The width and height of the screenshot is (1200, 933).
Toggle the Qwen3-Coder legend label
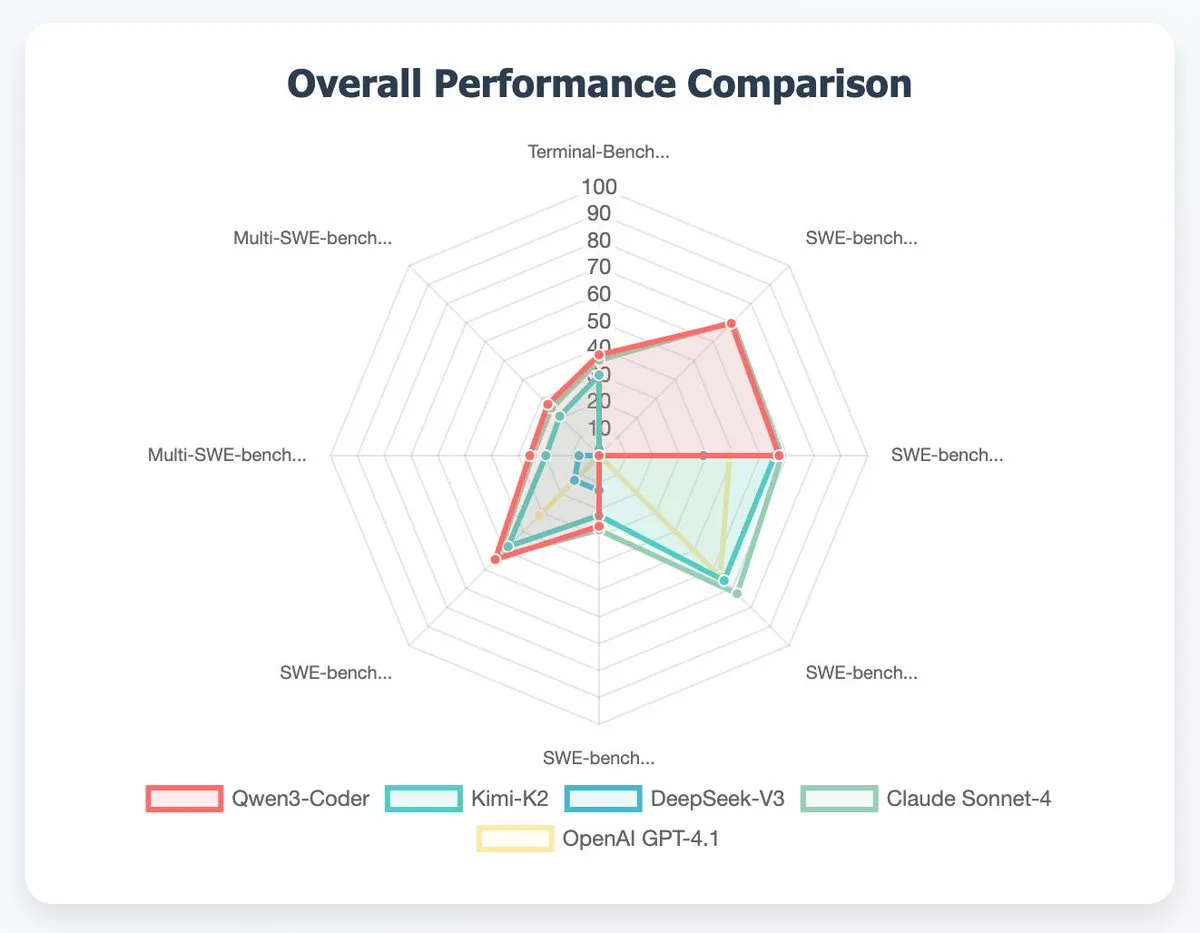pyautogui.click(x=300, y=799)
